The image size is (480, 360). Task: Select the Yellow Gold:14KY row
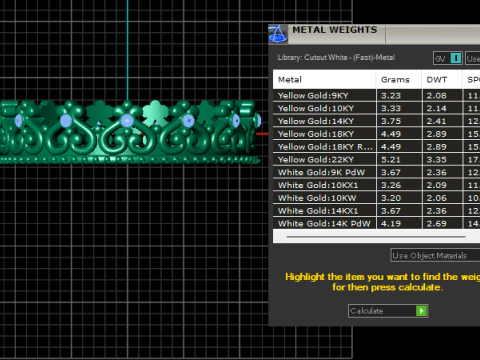[376, 121]
